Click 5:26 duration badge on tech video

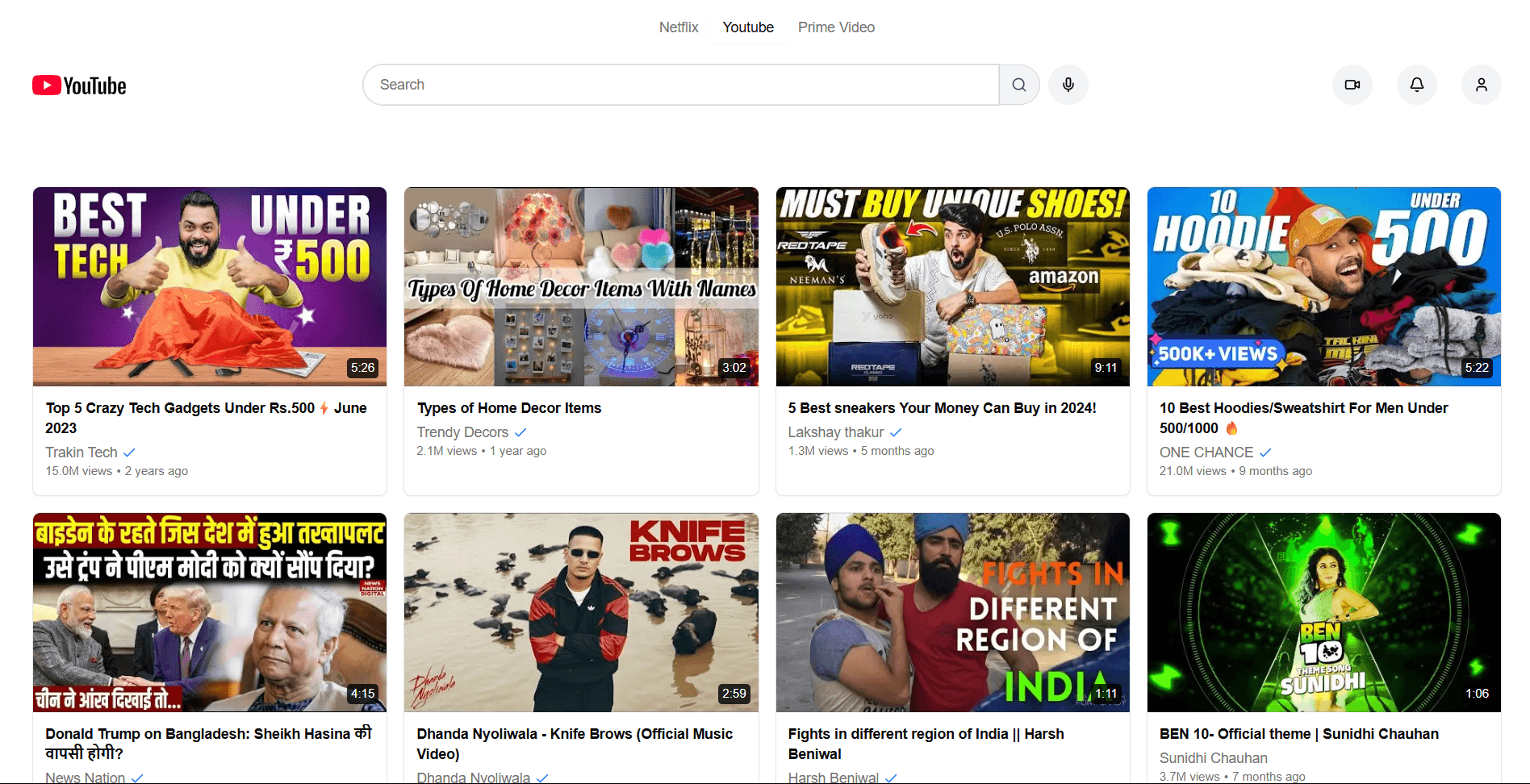[362, 368]
